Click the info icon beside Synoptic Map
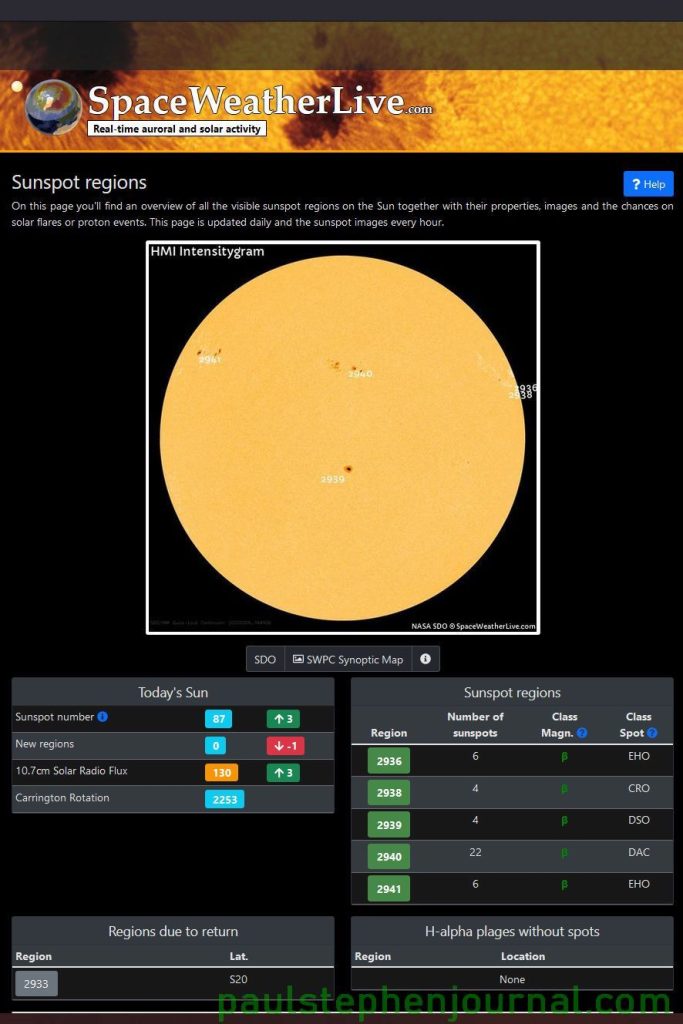 426,659
